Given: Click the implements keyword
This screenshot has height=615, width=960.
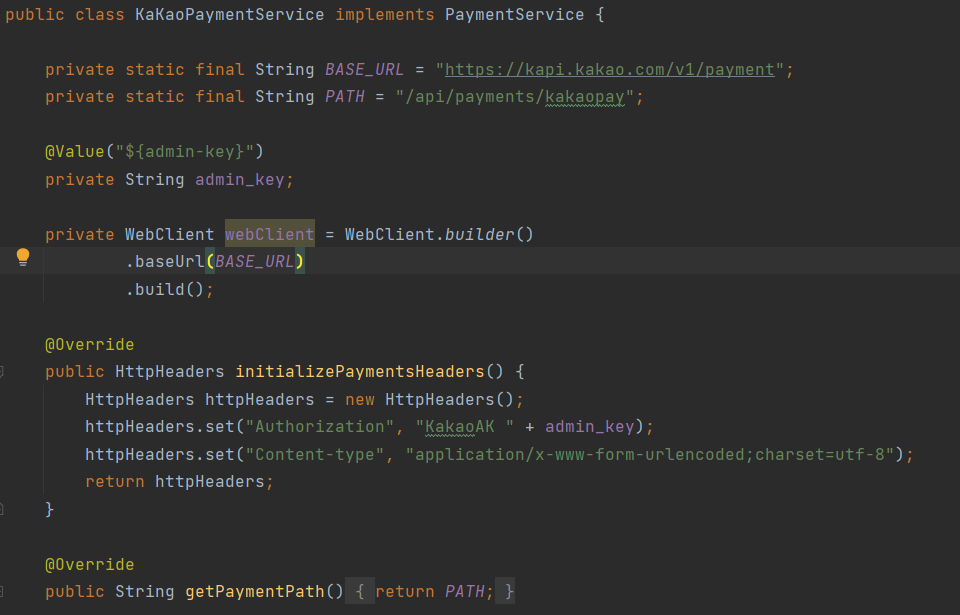Looking at the screenshot, I should (x=384, y=15).
